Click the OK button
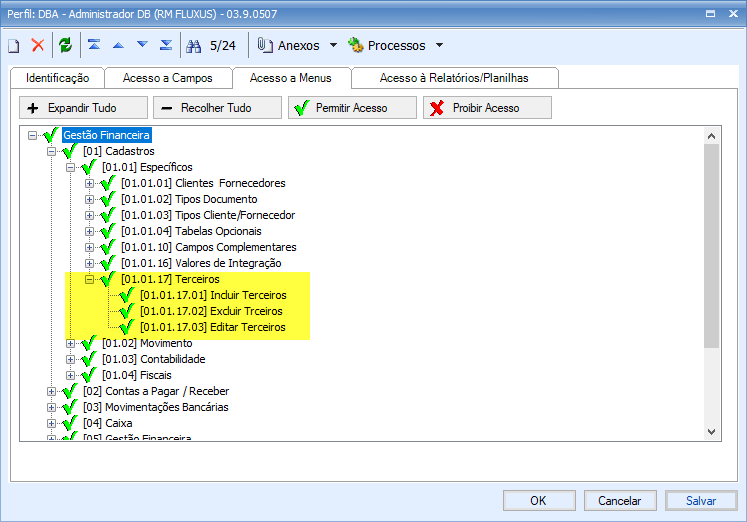The width and height of the screenshot is (747, 522). pos(539,501)
